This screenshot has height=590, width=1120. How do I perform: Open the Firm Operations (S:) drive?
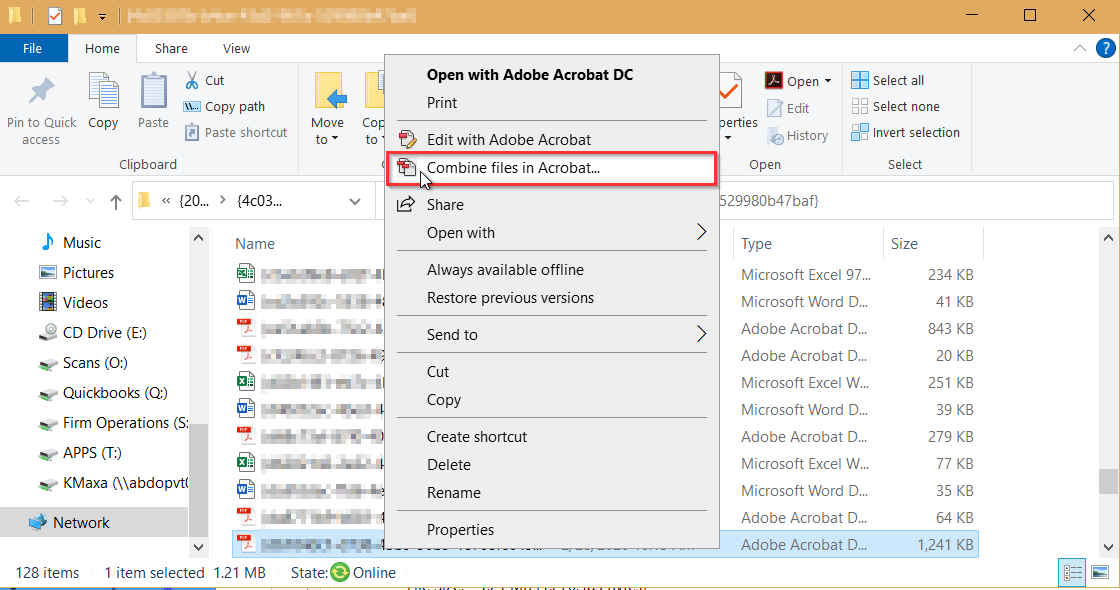[114, 422]
